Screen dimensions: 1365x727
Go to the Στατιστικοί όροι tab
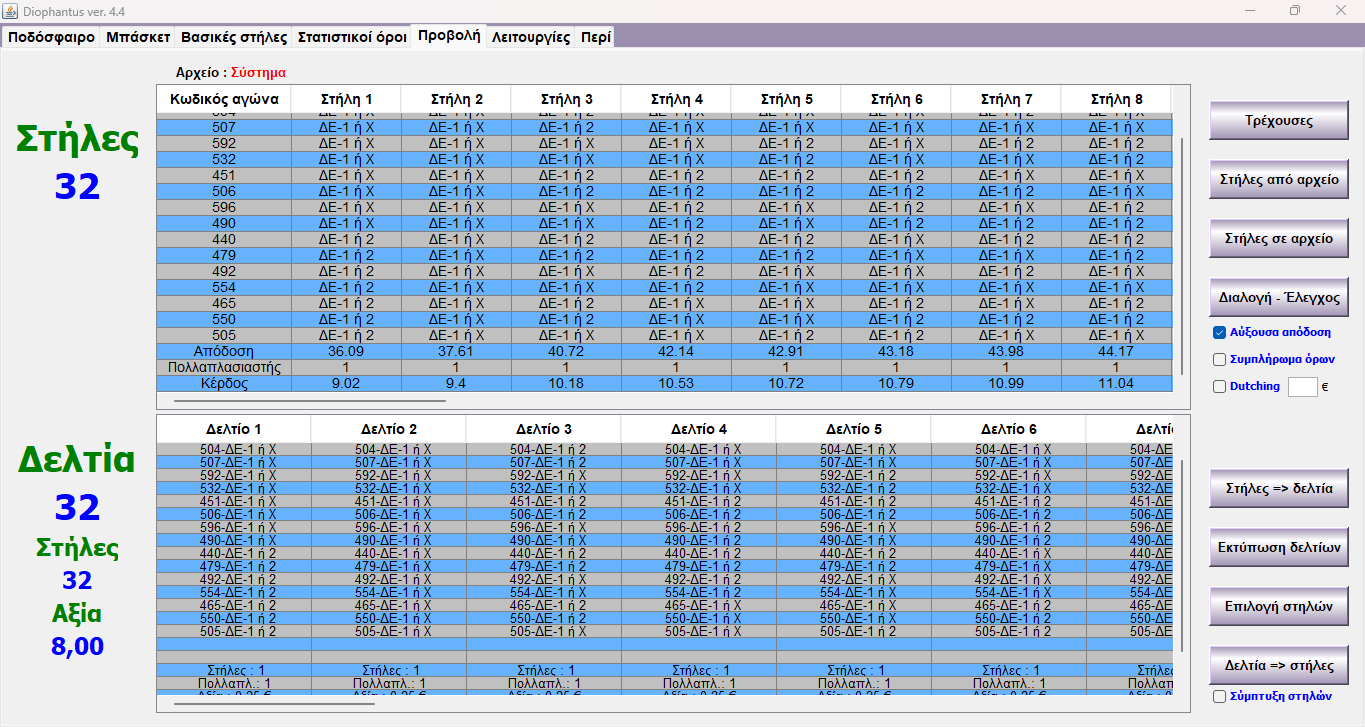point(352,37)
